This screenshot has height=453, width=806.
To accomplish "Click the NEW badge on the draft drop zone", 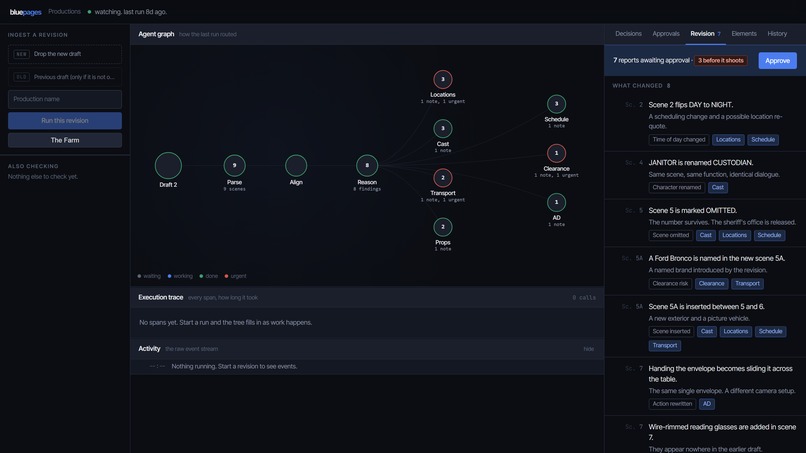I will pos(21,54).
